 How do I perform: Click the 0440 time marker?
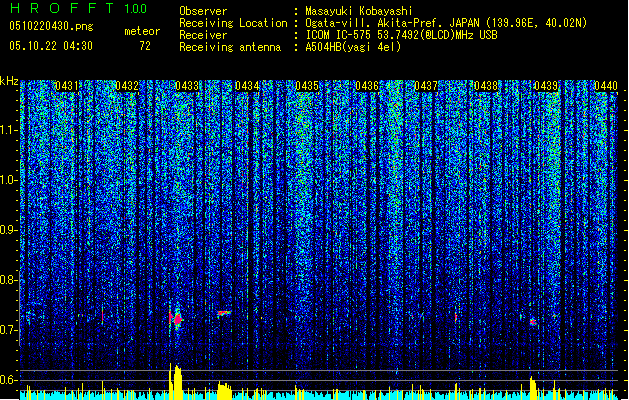tap(606, 86)
